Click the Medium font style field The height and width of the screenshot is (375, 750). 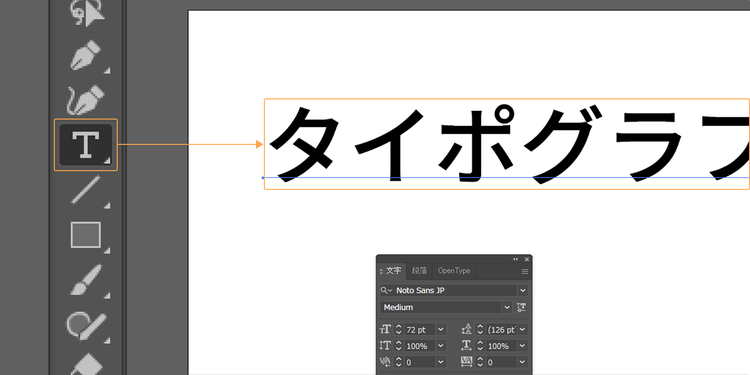[441, 308]
